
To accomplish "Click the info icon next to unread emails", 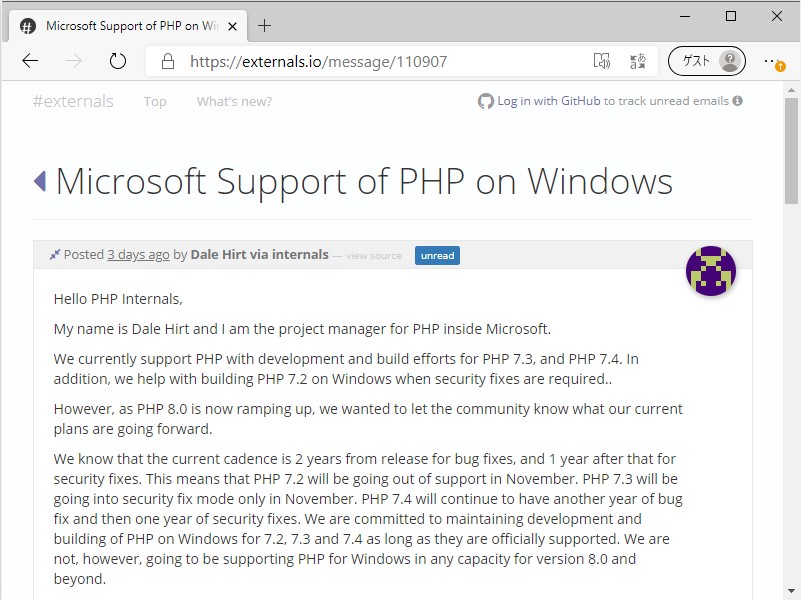I will click(x=737, y=101).
